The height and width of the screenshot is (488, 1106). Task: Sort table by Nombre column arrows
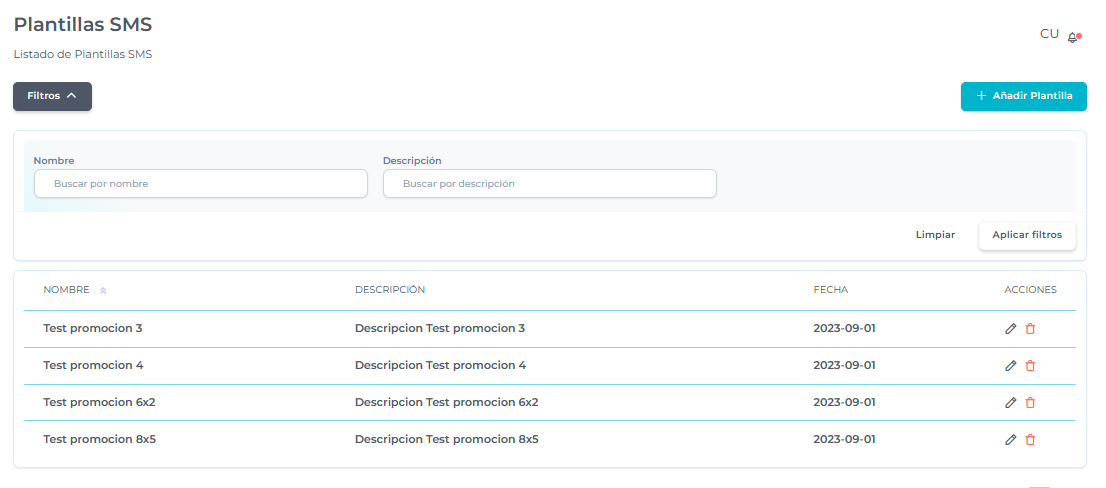click(103, 291)
